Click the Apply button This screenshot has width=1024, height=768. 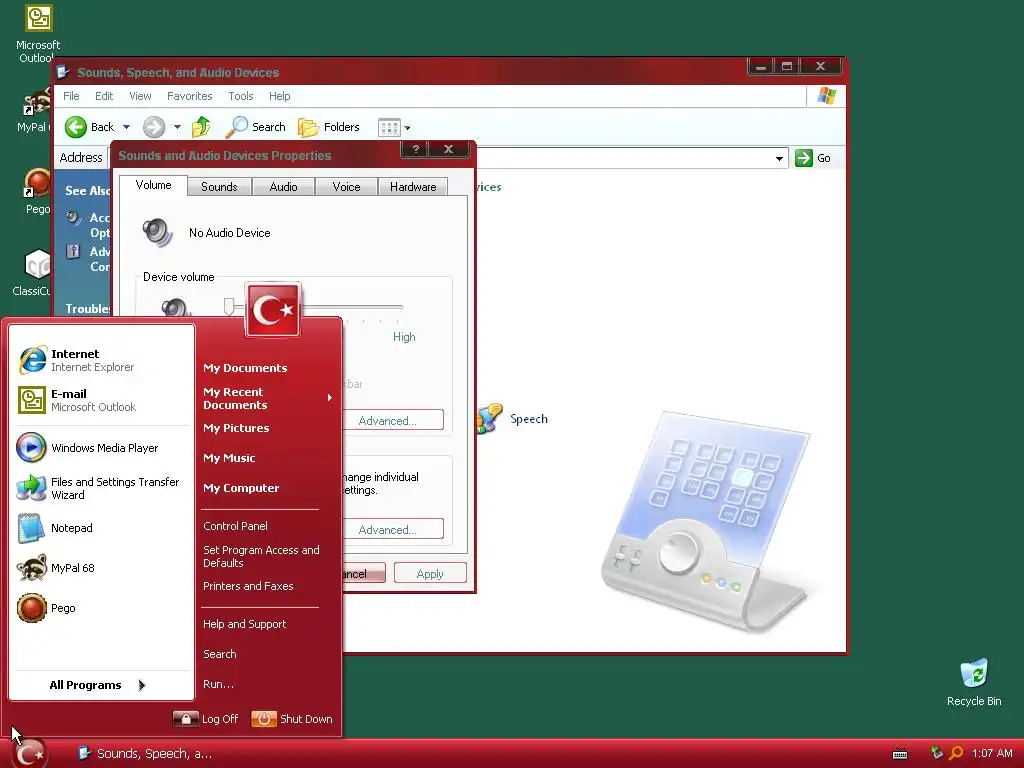click(x=430, y=573)
